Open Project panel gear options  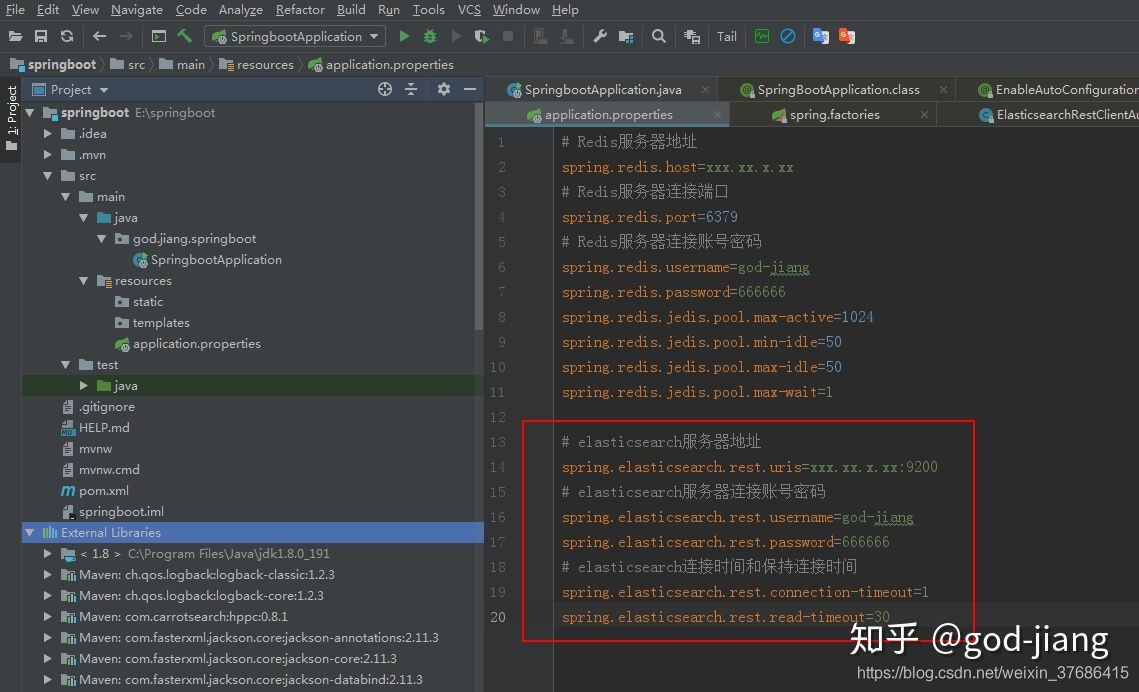point(444,89)
